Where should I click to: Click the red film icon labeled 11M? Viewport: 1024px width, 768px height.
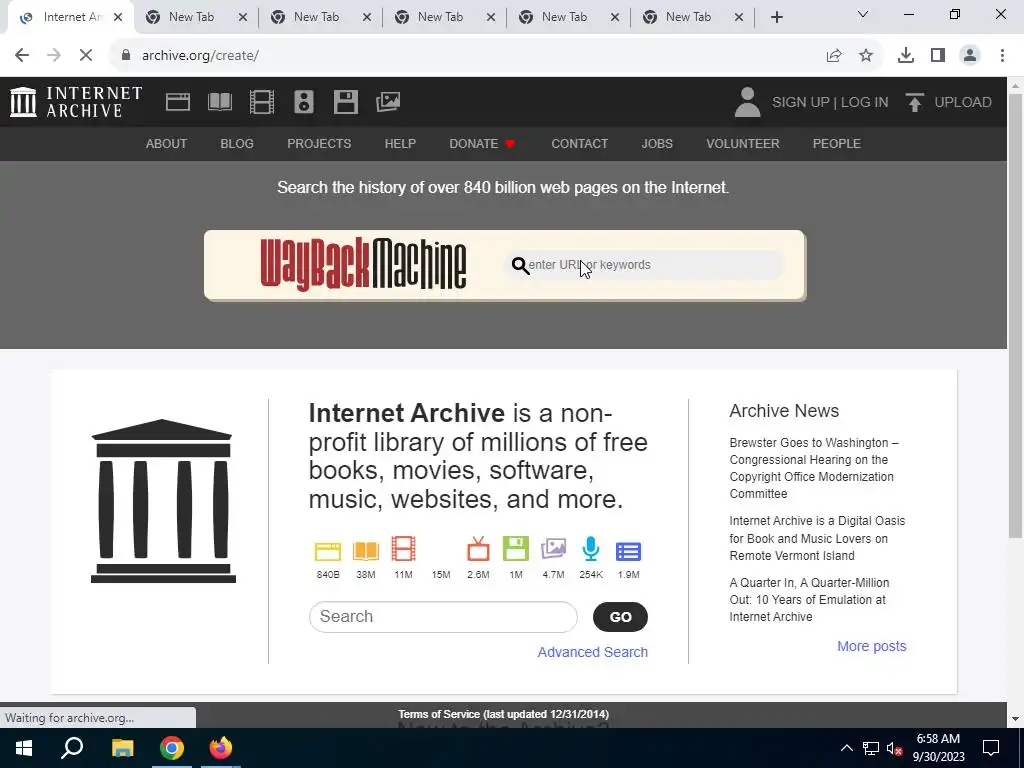pyautogui.click(x=404, y=549)
